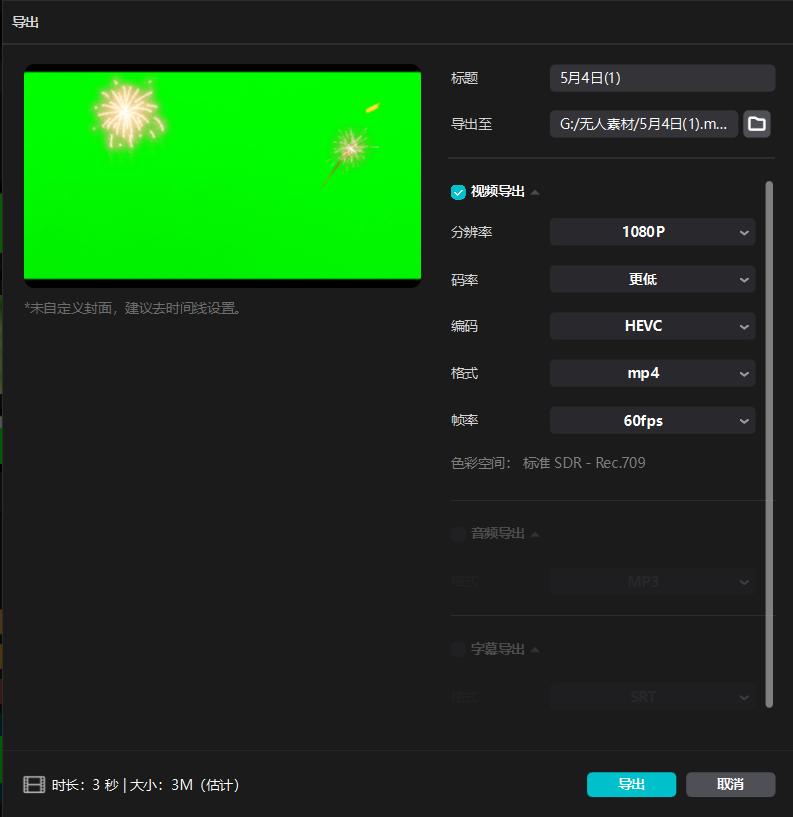Collapse the 视频导出 section arrow
The width and height of the screenshot is (793, 817).
[x=535, y=192]
